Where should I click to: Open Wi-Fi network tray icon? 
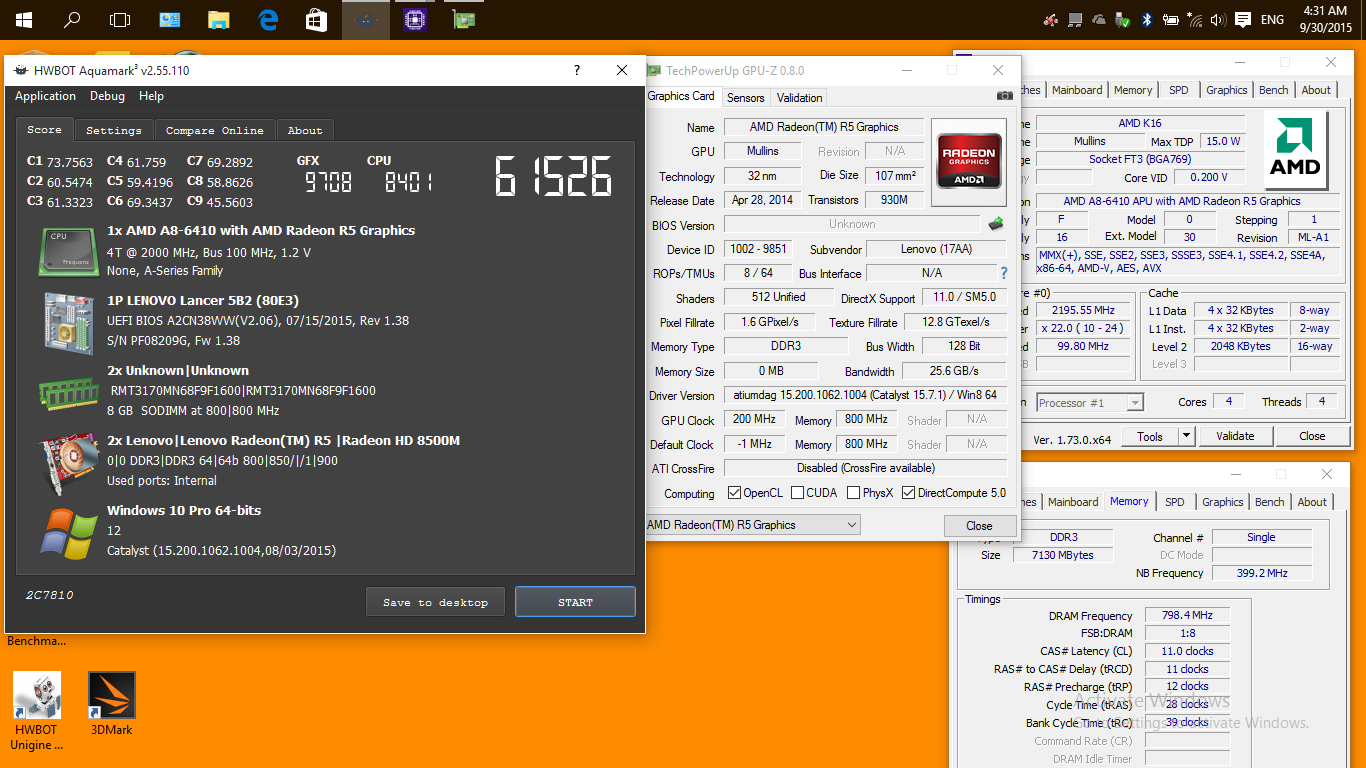pyautogui.click(x=1195, y=20)
